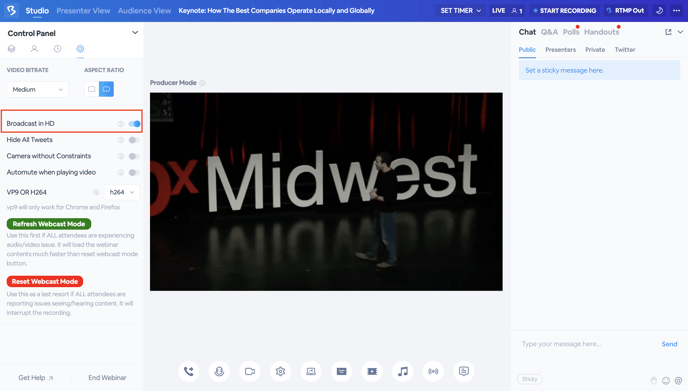Click the Producer Mode video preview
The height and width of the screenshot is (391, 688).
[x=326, y=192]
